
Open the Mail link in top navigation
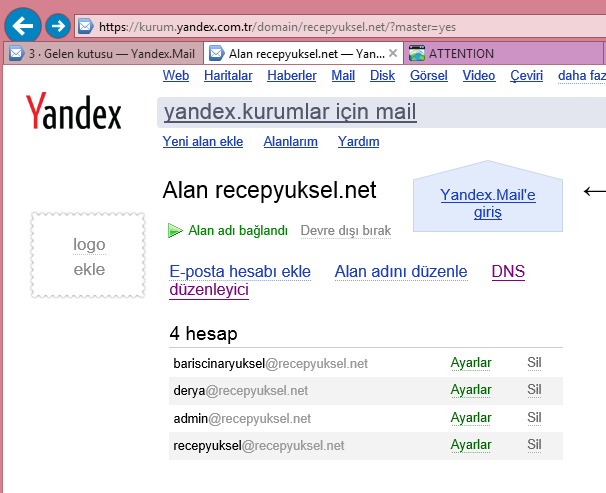pyautogui.click(x=343, y=75)
